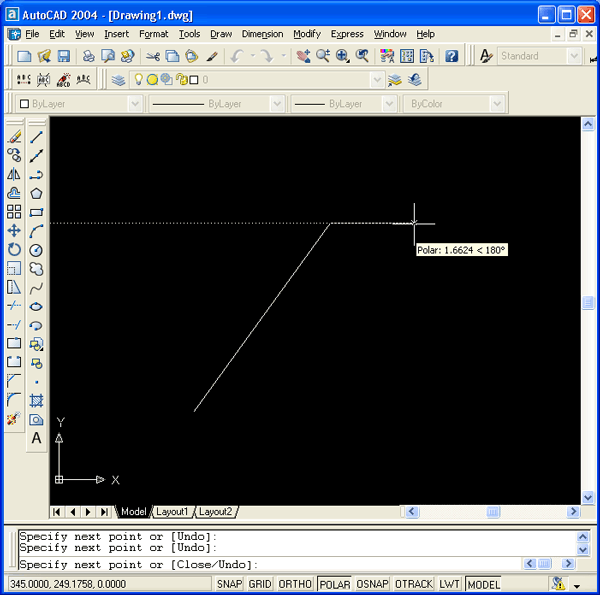Toggle ORTHO mode in status bar
This screenshot has height=595, width=600.
296,584
